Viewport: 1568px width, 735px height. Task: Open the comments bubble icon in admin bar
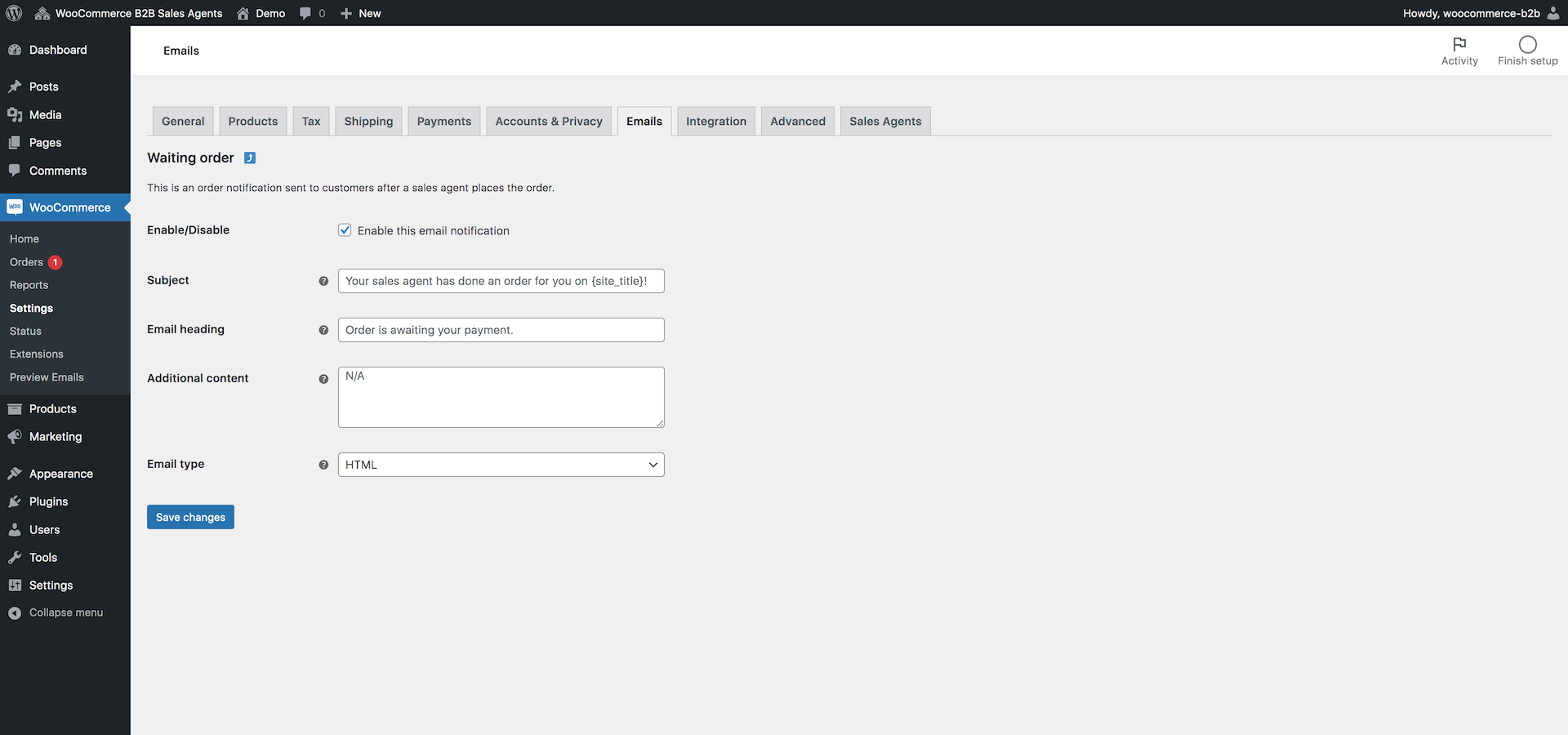305,13
